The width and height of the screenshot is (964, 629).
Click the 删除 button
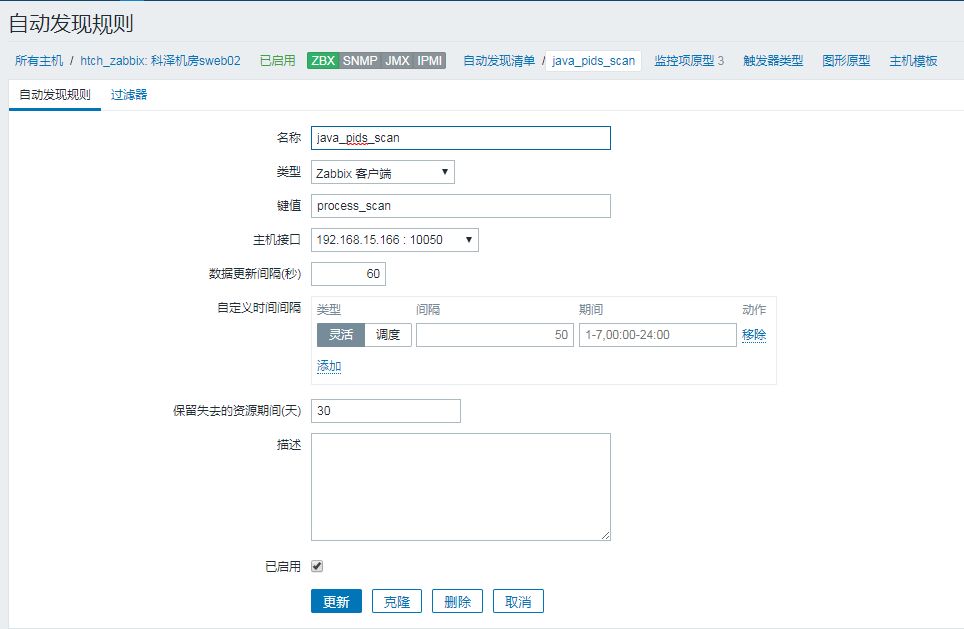click(x=457, y=601)
